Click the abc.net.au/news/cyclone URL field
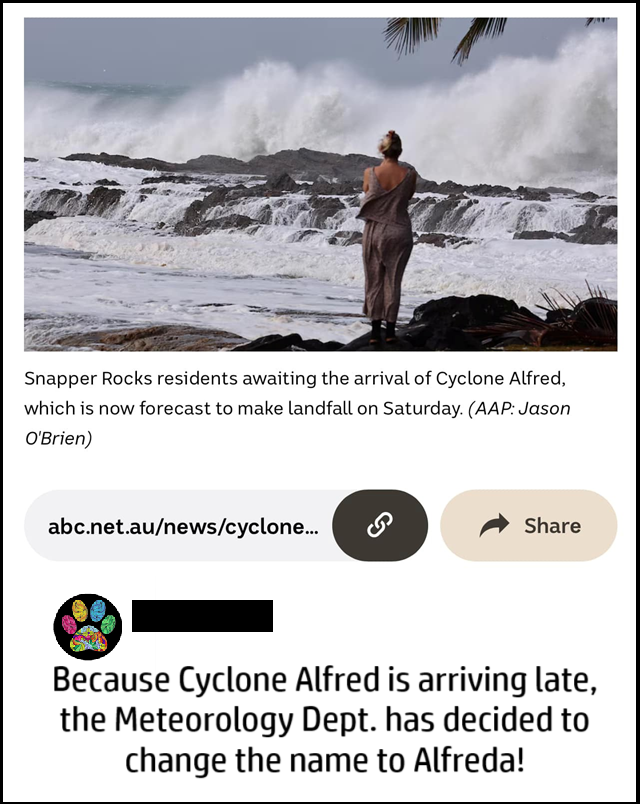 coord(178,525)
